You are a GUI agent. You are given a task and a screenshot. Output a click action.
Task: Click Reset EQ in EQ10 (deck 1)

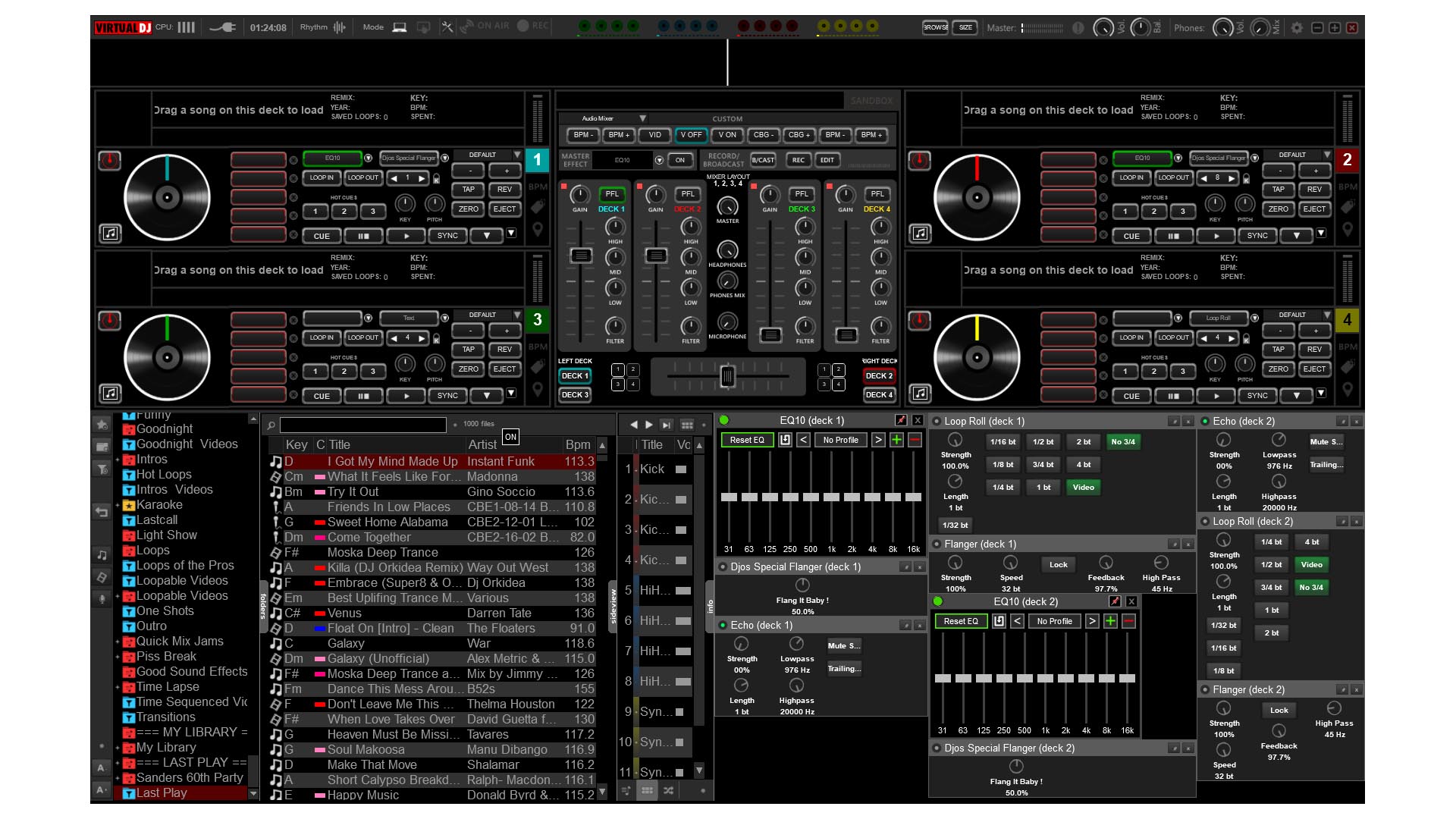pyautogui.click(x=747, y=440)
